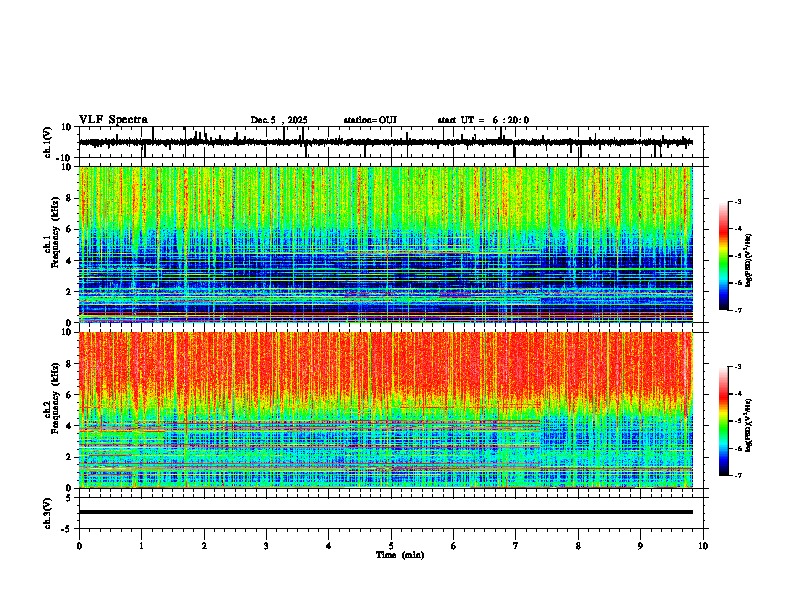Viewport: 792px width, 612px height.
Task: Click the "-4" tick on ch.2 colorbar
Action: pyautogui.click(x=737, y=393)
